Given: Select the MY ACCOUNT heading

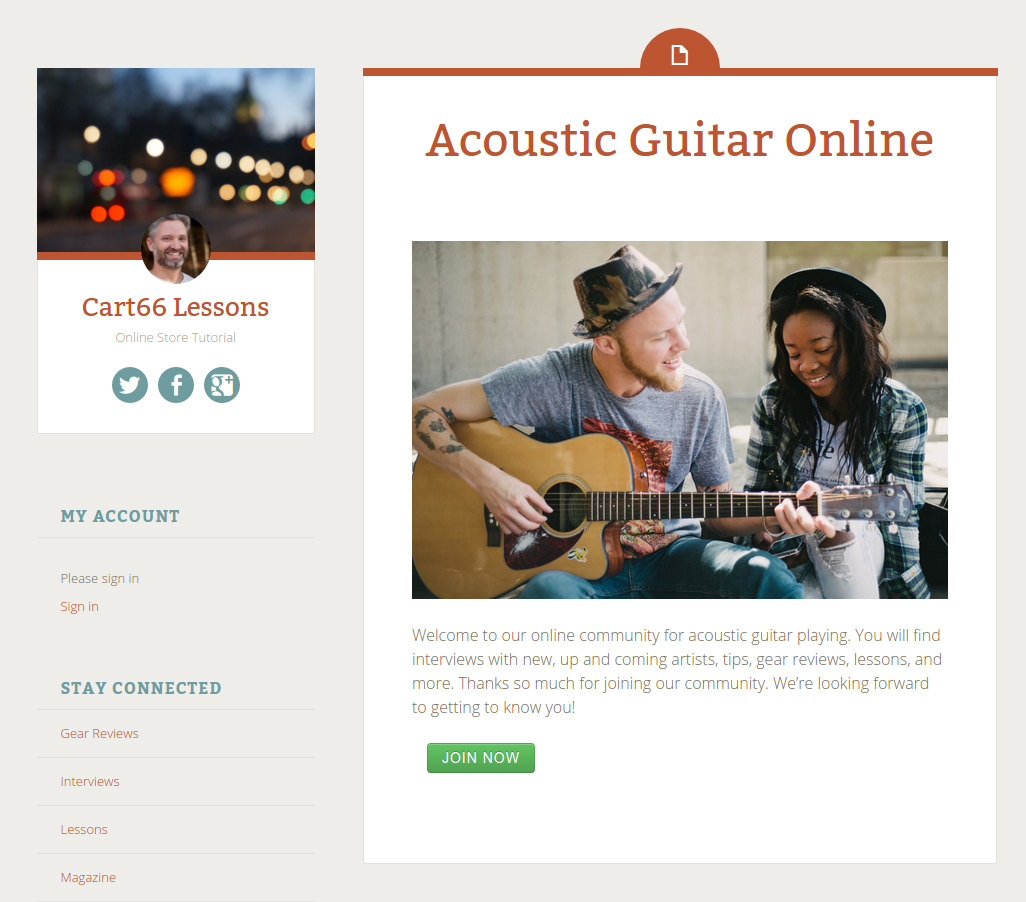Looking at the screenshot, I should [x=120, y=516].
